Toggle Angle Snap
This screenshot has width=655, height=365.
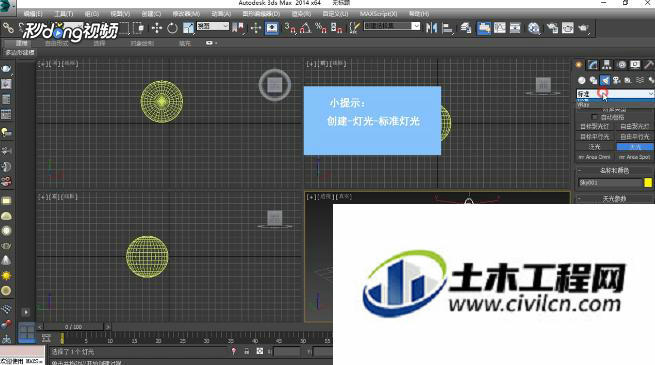[x=305, y=28]
